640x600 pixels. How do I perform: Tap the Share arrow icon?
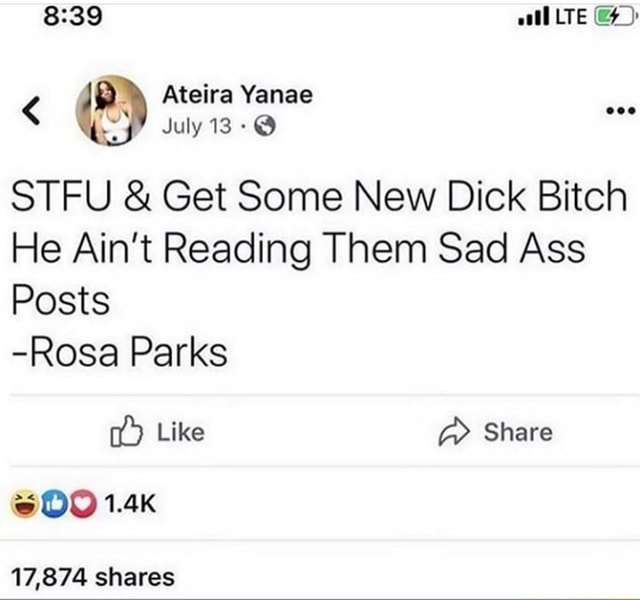pyautogui.click(x=453, y=432)
